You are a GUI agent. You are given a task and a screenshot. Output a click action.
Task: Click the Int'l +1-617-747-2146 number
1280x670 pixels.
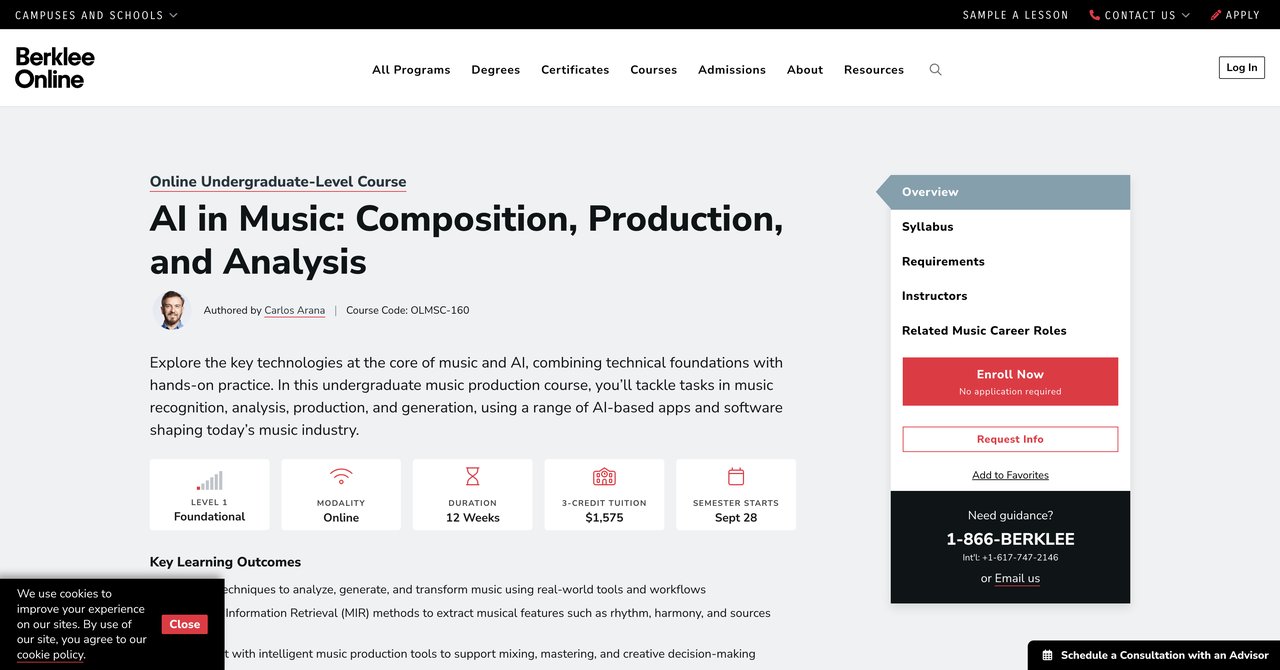point(1010,558)
